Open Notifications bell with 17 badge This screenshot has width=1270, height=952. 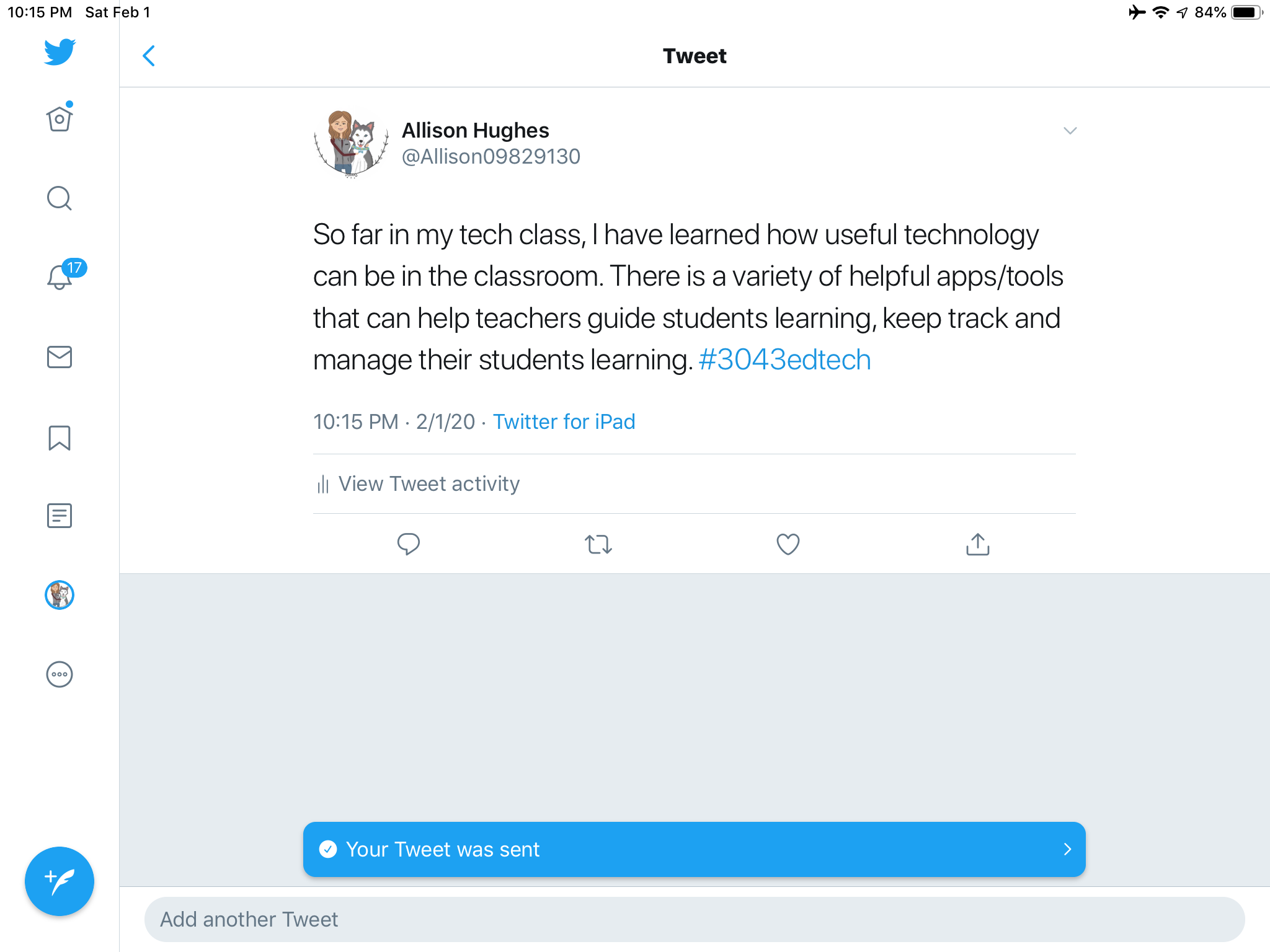click(61, 276)
